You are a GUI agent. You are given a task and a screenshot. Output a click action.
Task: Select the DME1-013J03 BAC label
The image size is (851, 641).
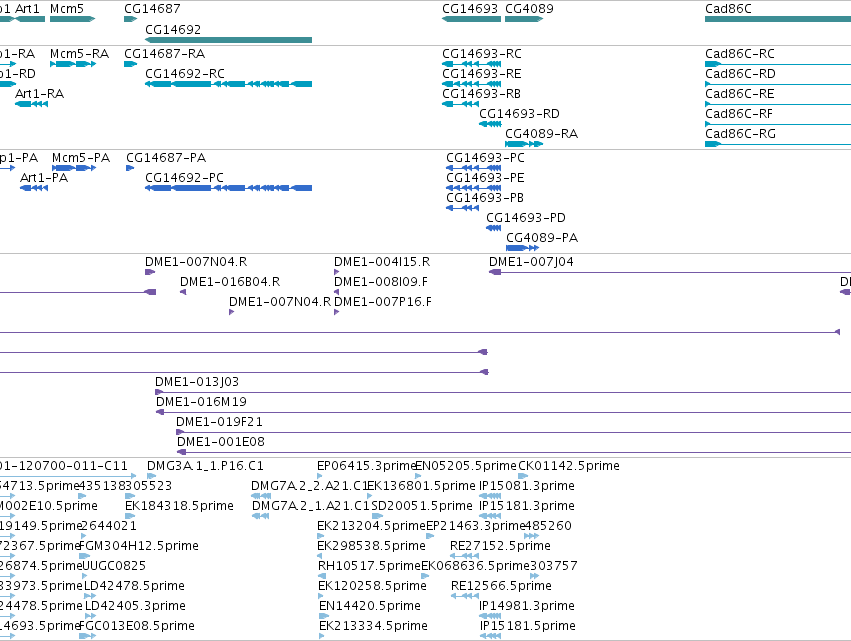coord(197,382)
